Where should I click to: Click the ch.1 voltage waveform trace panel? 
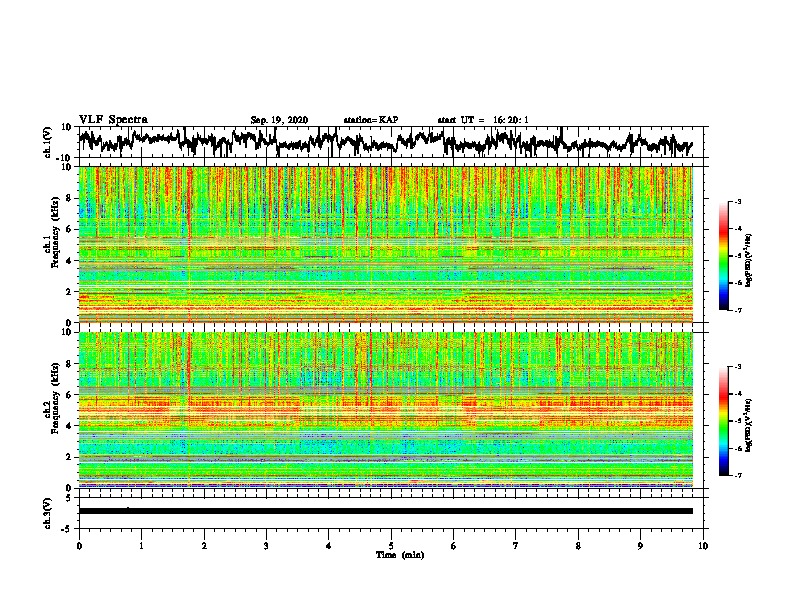[391, 142]
